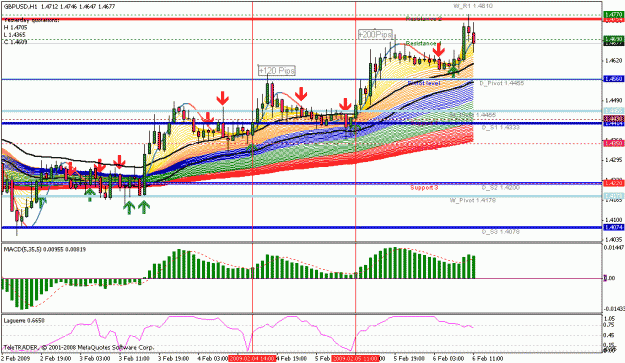
Task: Click the TeleTRADER MetaQuotes copyright text
Action: [79, 347]
